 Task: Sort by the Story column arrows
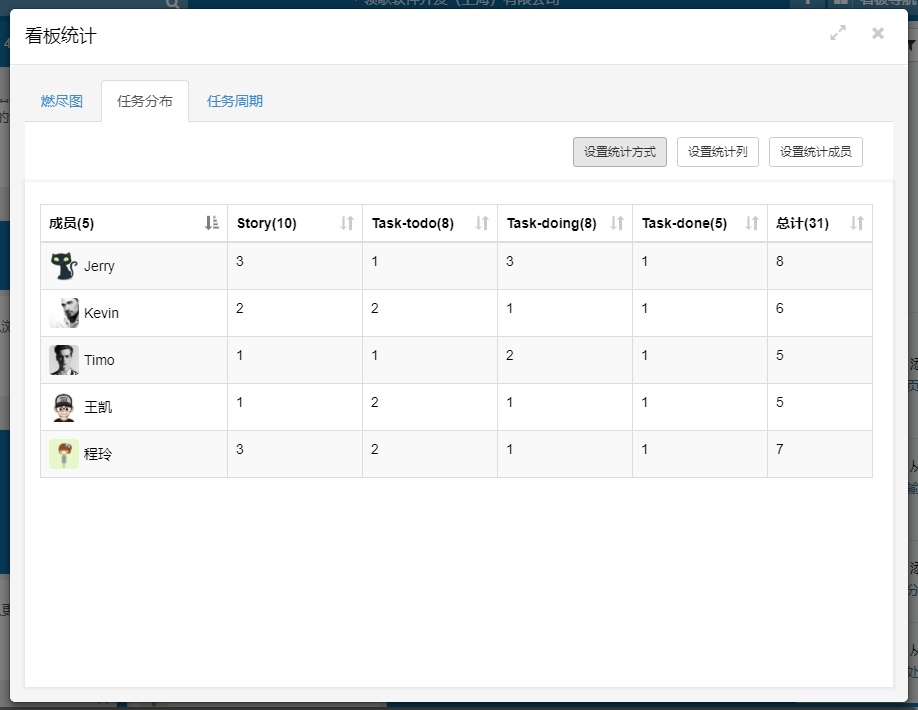click(x=347, y=223)
